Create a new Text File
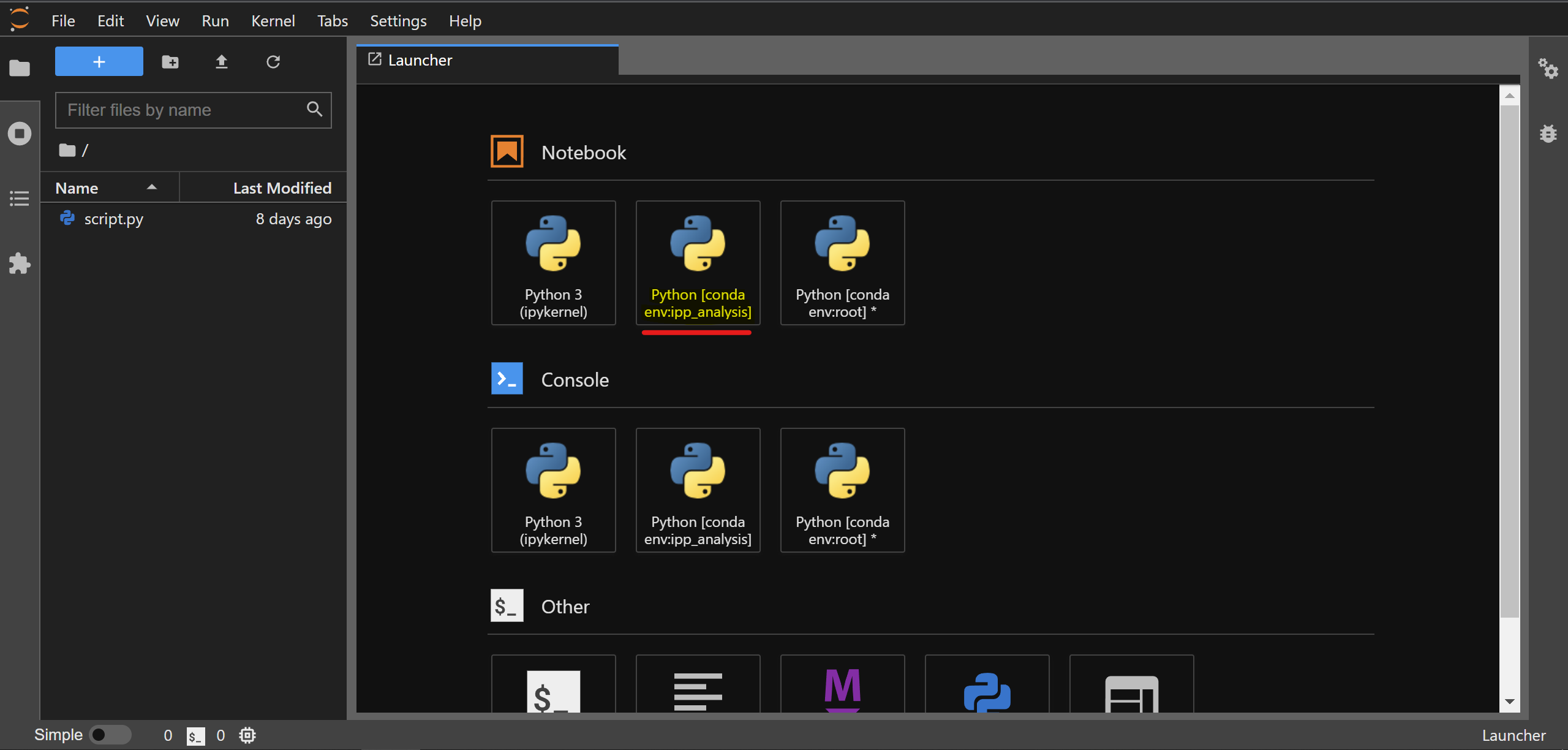 [x=698, y=684]
